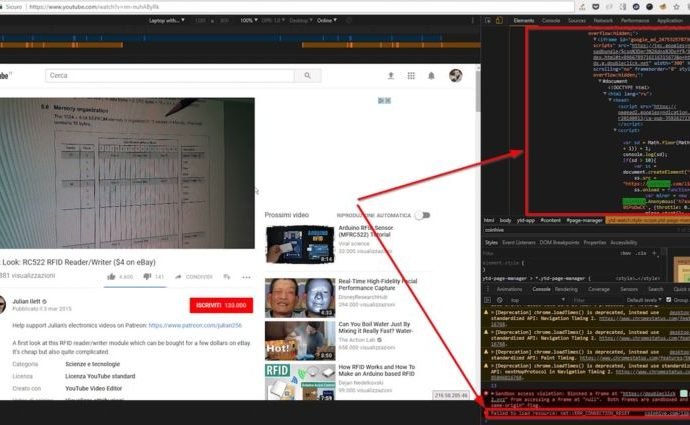This screenshot has height=425, width=690.
Task: Click the :hov toggle in Styles pane
Action: (625, 253)
